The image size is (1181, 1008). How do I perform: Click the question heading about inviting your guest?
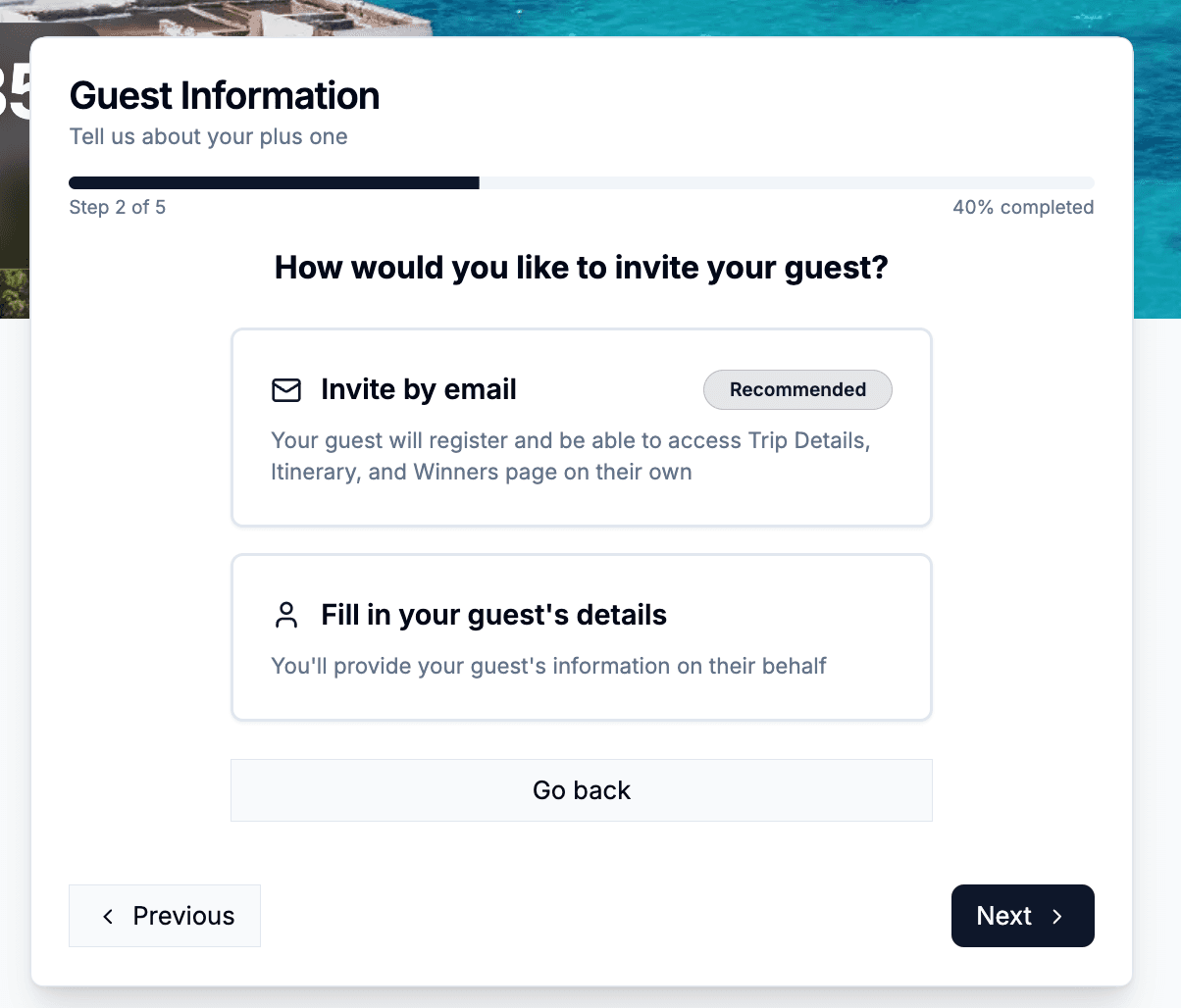coord(581,268)
